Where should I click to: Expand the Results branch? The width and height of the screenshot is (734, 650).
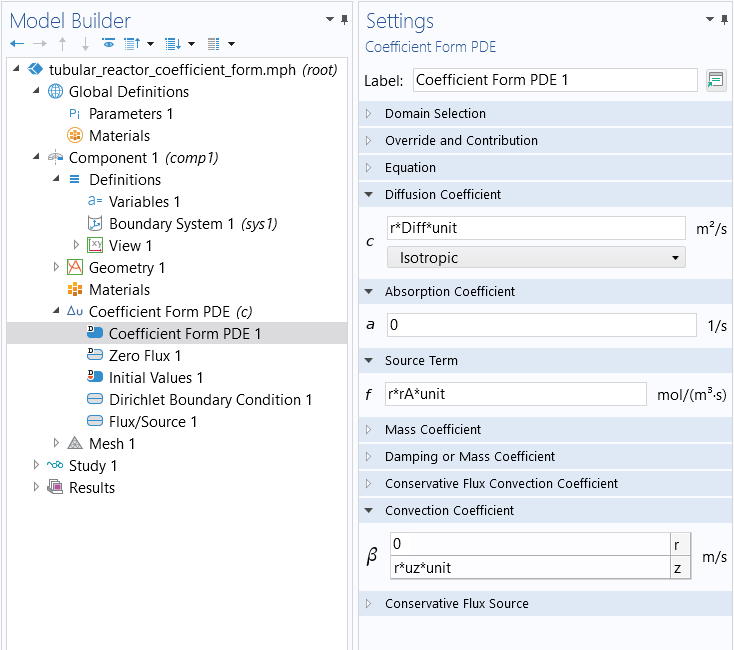(36, 487)
